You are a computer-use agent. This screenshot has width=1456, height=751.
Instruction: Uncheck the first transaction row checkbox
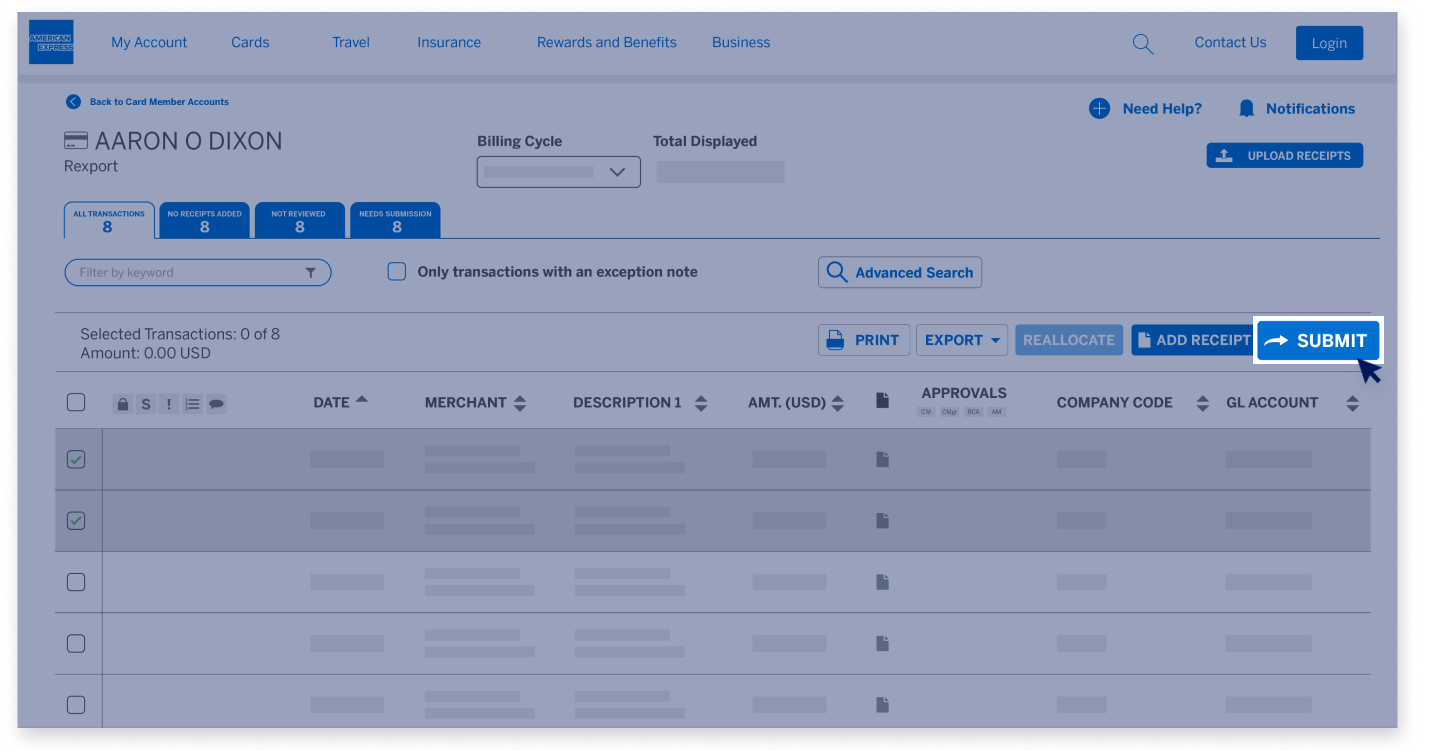[x=76, y=460]
